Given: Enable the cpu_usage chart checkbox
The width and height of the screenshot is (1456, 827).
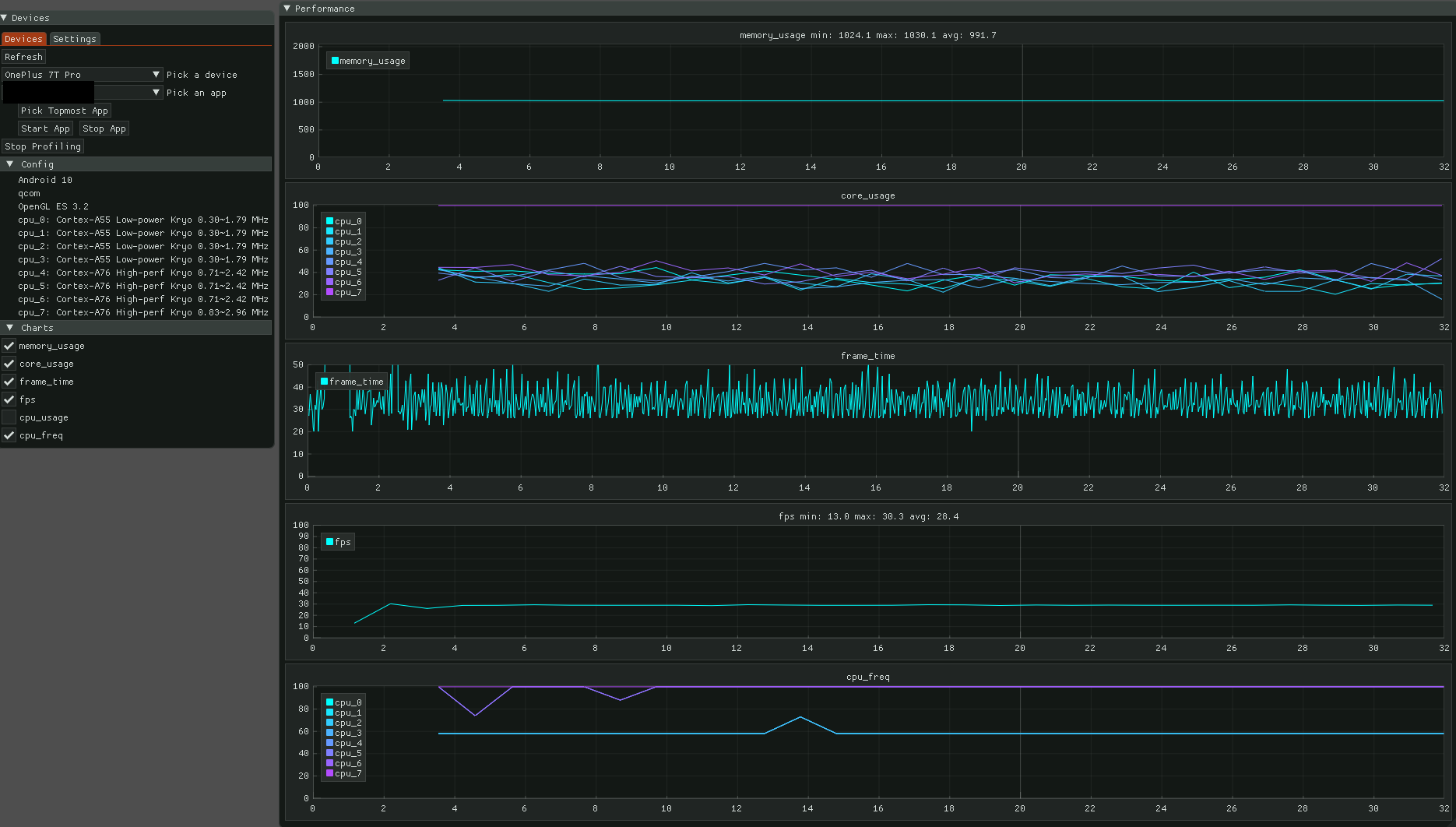Looking at the screenshot, I should tap(9, 417).
